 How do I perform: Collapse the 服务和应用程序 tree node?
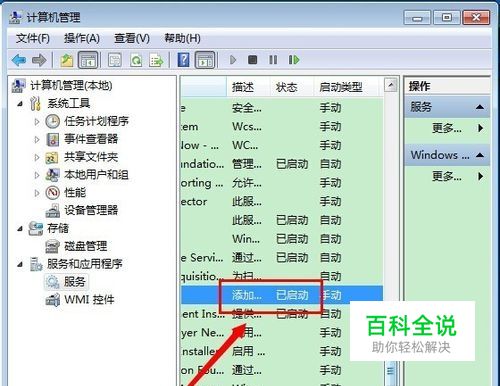coord(21,265)
